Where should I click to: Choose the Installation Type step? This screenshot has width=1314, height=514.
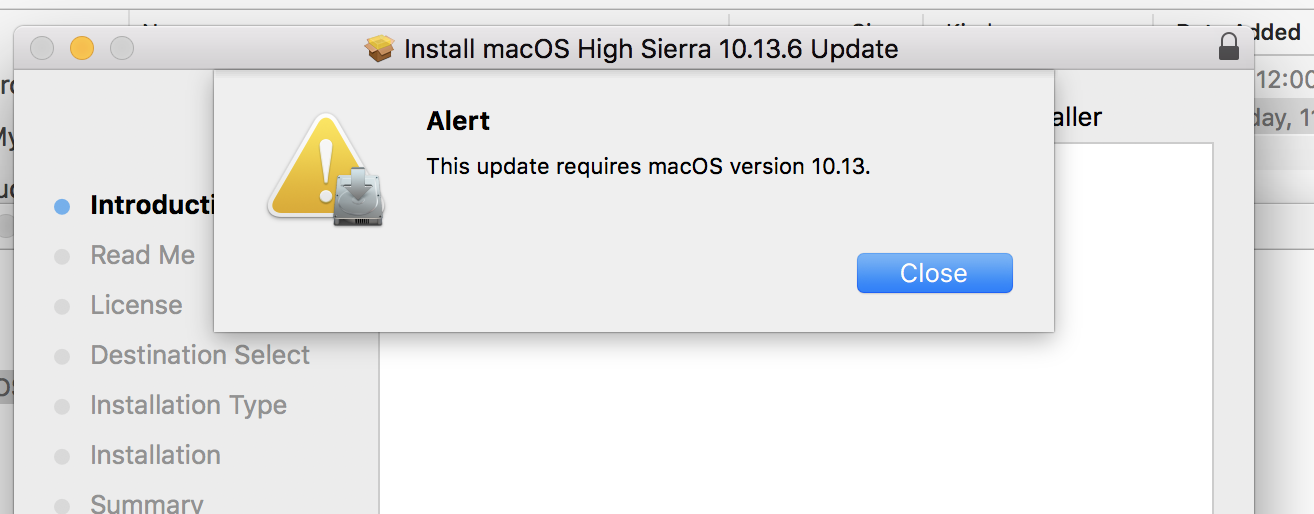(x=188, y=405)
